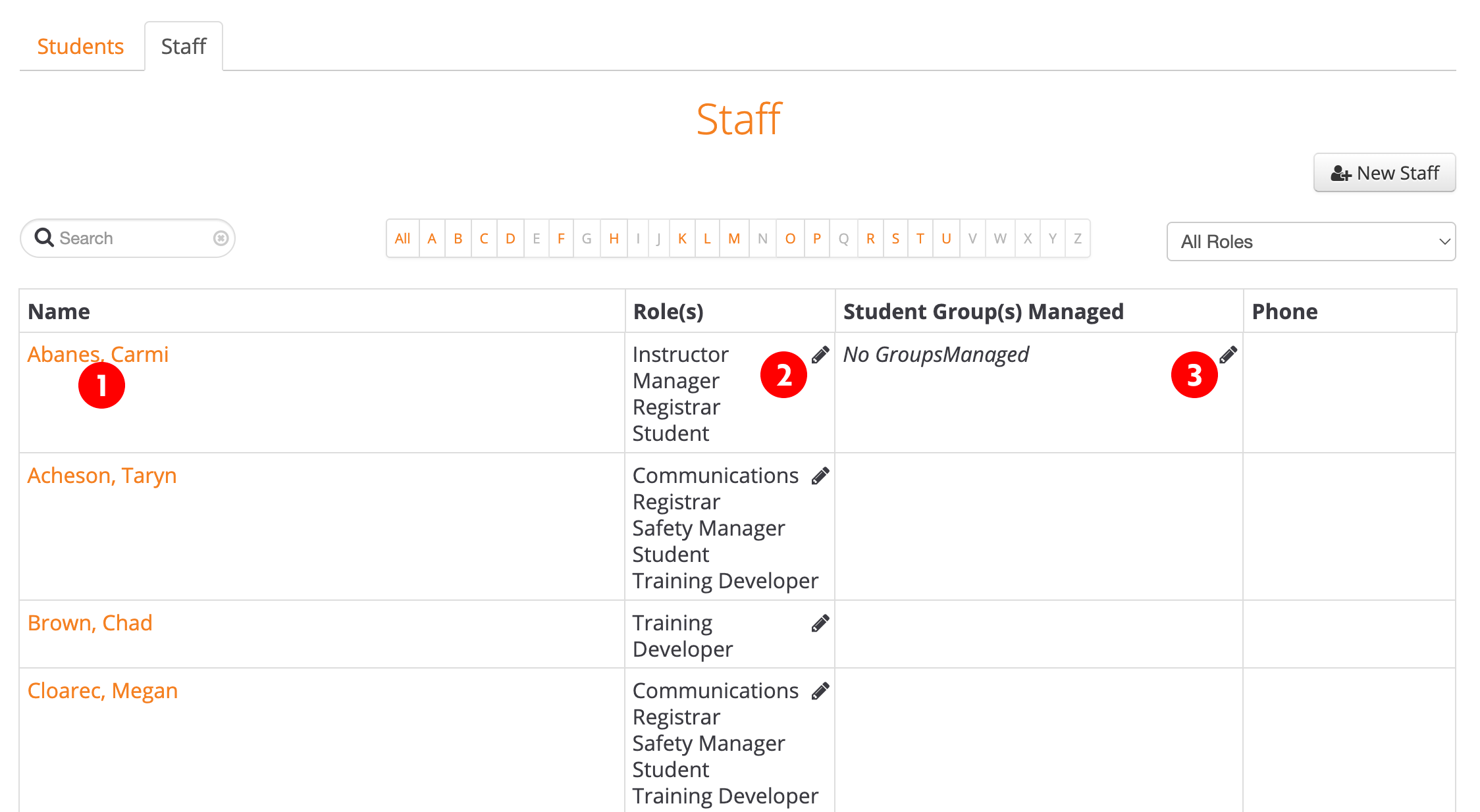Image resolution: width=1480 pixels, height=812 pixels.
Task: Switch to the Students tab
Action: 80,47
